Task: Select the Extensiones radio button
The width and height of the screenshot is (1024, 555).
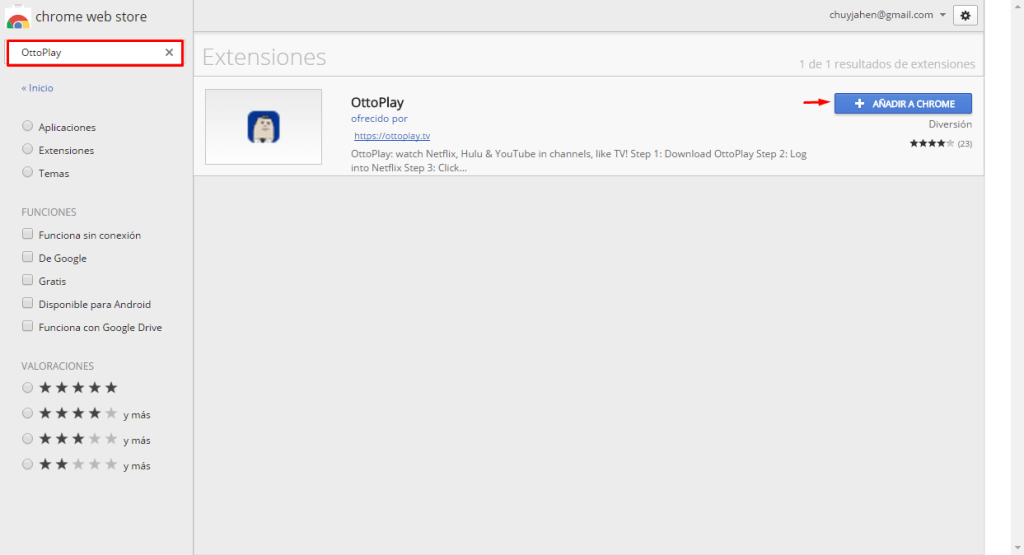Action: 27,149
